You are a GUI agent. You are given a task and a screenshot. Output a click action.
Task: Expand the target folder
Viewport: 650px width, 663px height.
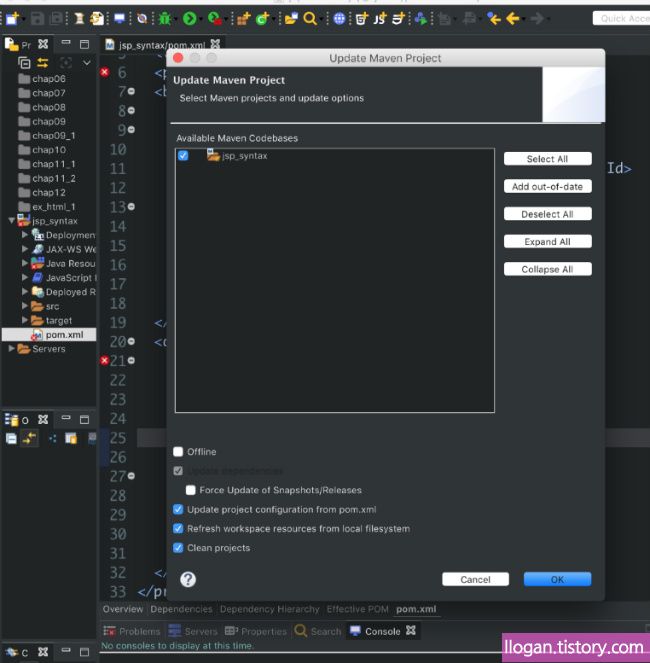pyautogui.click(x=25, y=320)
